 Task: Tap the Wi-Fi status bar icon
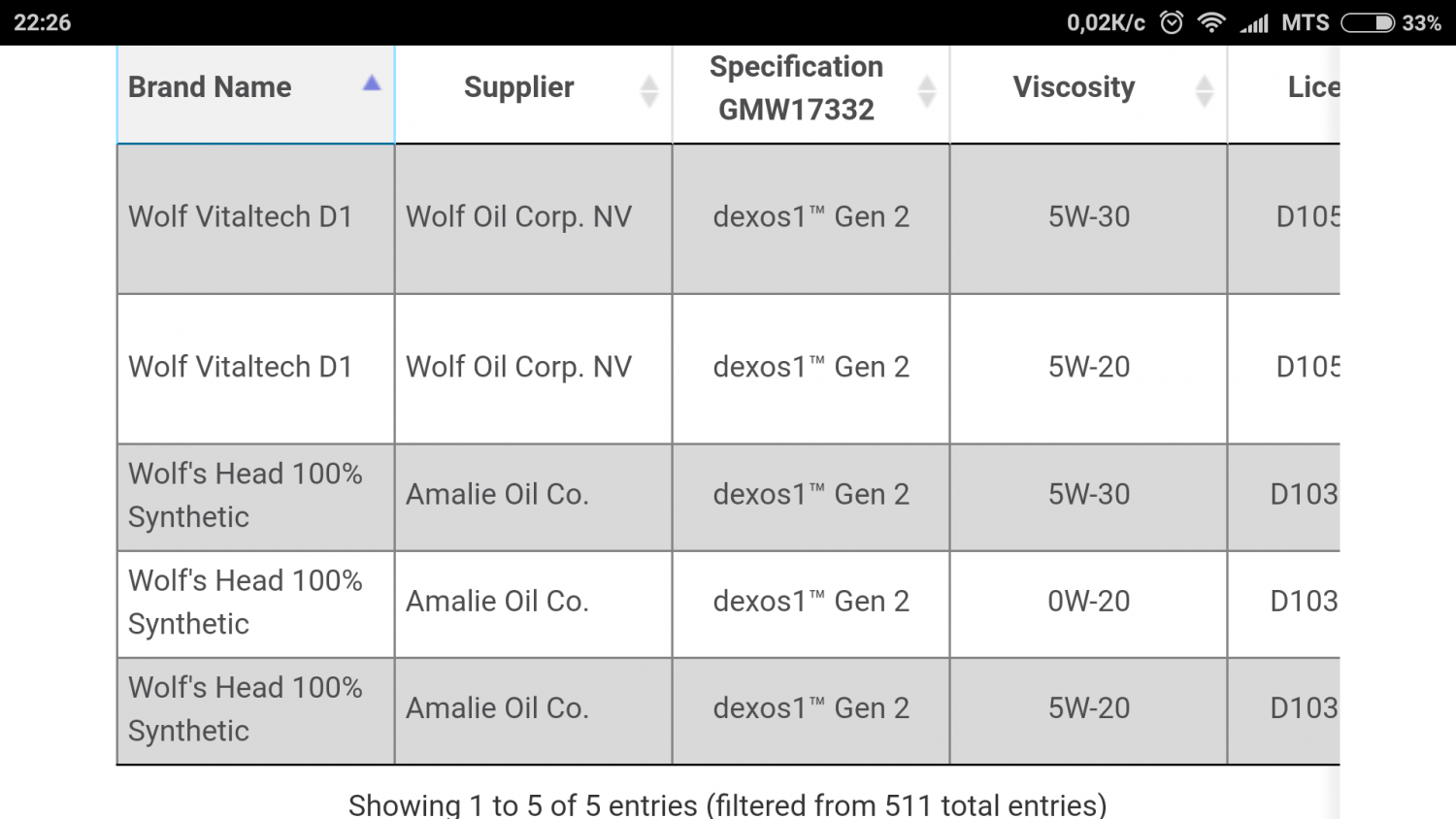click(1211, 22)
